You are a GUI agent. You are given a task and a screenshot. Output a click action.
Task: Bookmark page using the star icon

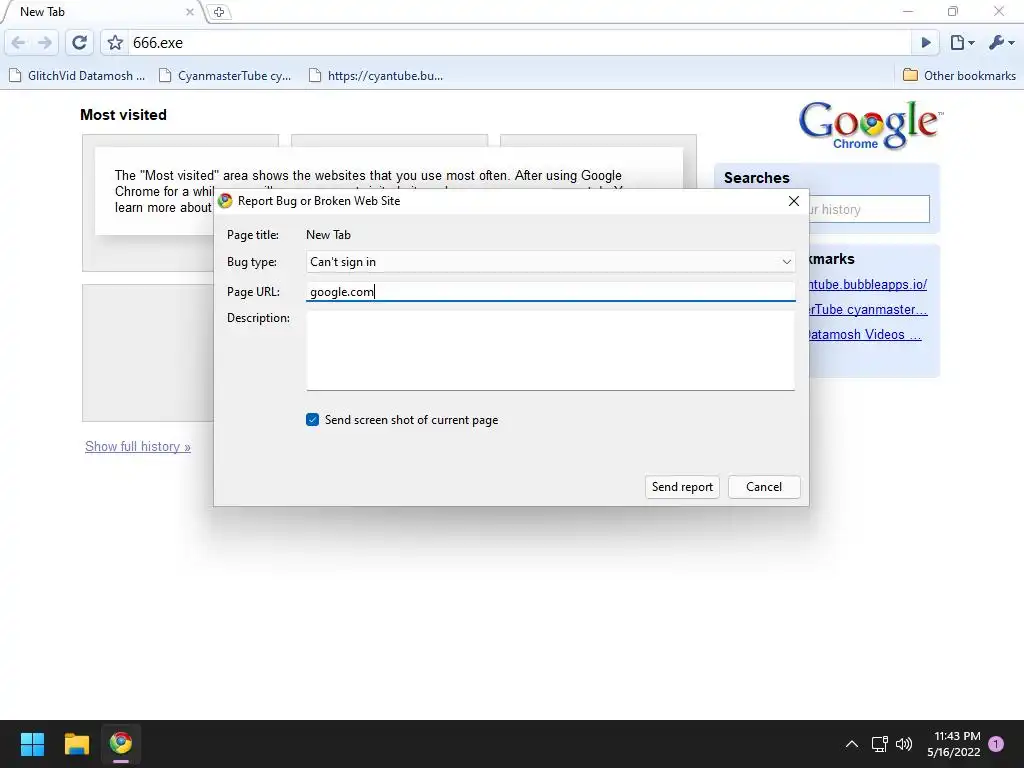[x=116, y=42]
